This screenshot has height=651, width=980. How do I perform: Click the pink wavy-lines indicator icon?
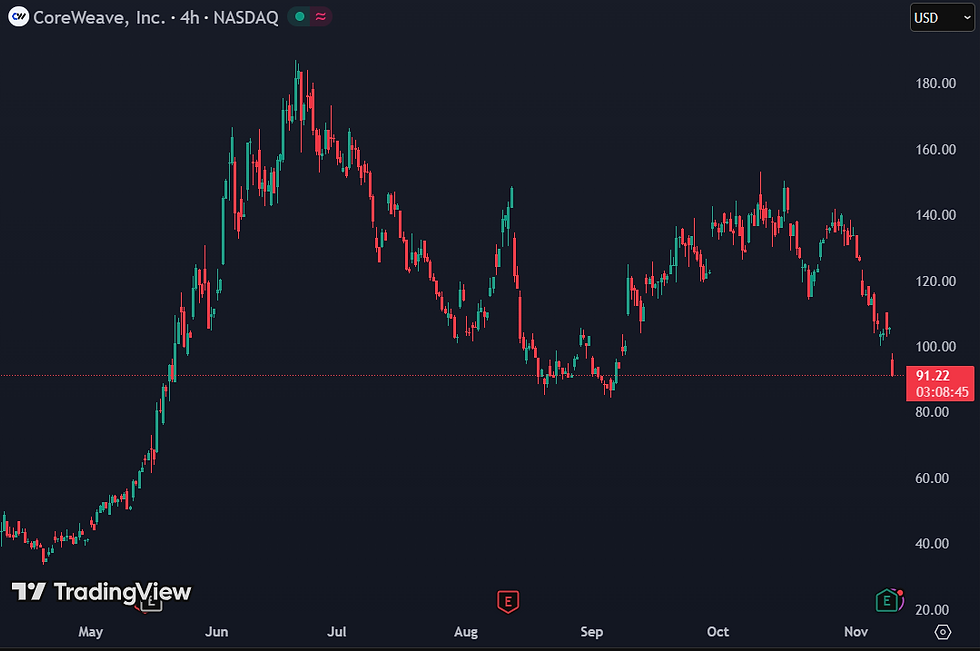321,17
